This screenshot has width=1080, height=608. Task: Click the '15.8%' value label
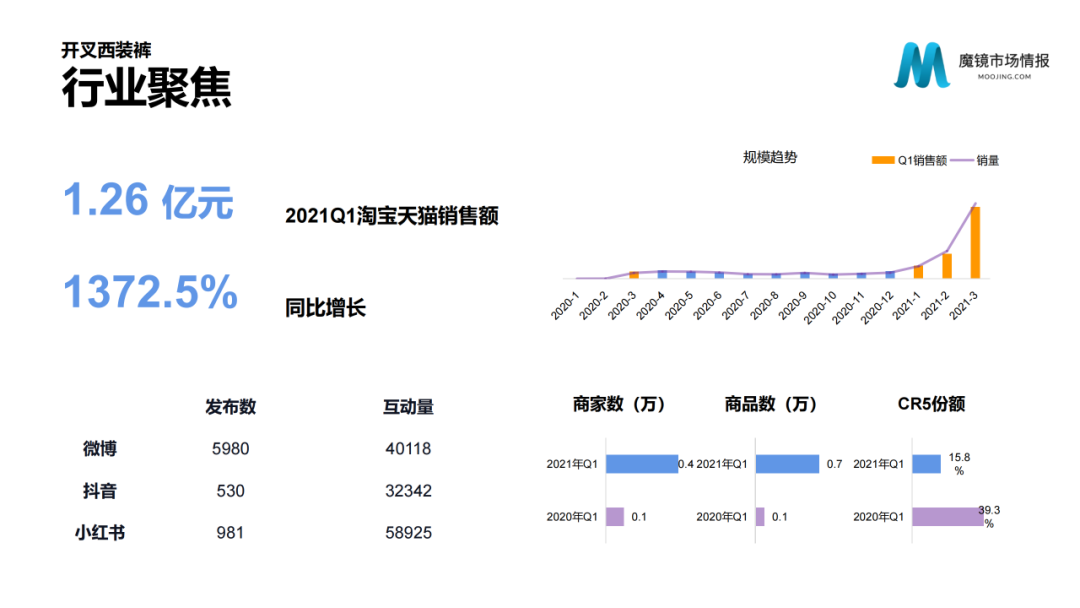(x=959, y=464)
